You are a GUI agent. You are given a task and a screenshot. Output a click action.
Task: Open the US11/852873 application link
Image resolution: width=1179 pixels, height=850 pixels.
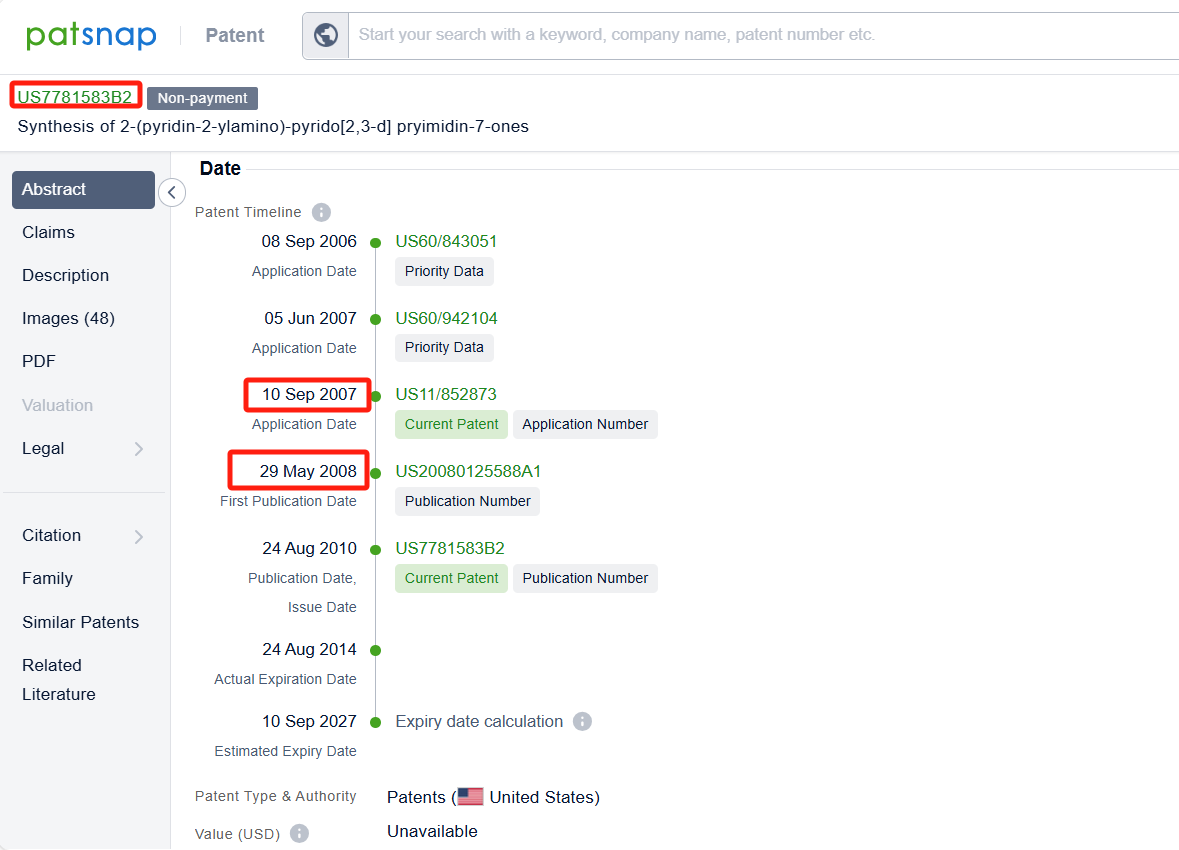[446, 394]
